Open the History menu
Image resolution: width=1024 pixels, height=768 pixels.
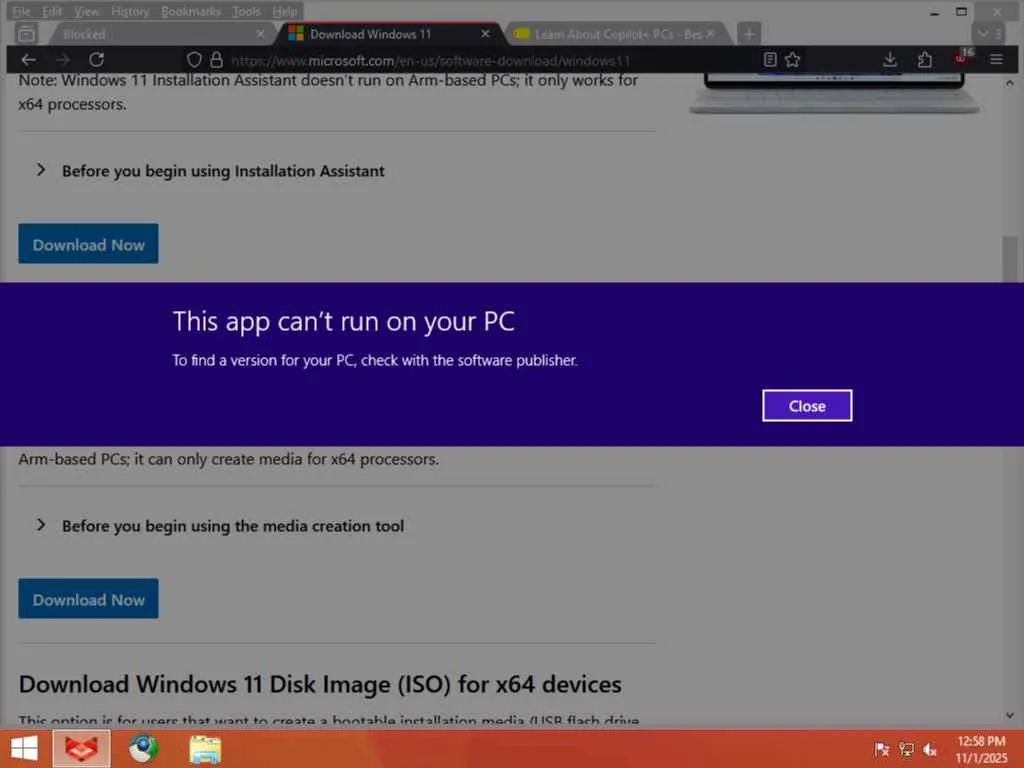pos(130,11)
